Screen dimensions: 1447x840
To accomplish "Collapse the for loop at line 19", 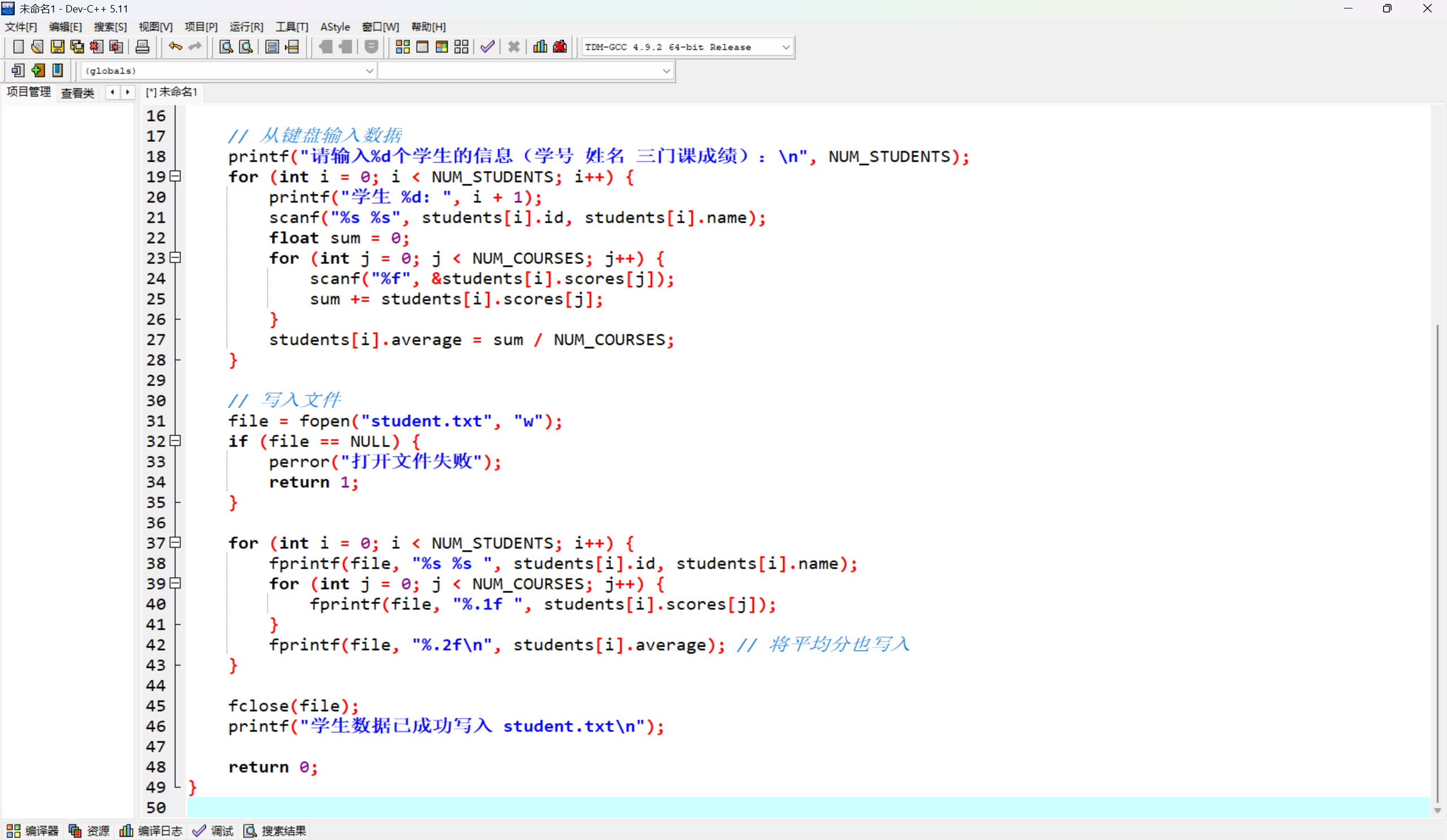I will click(x=176, y=176).
